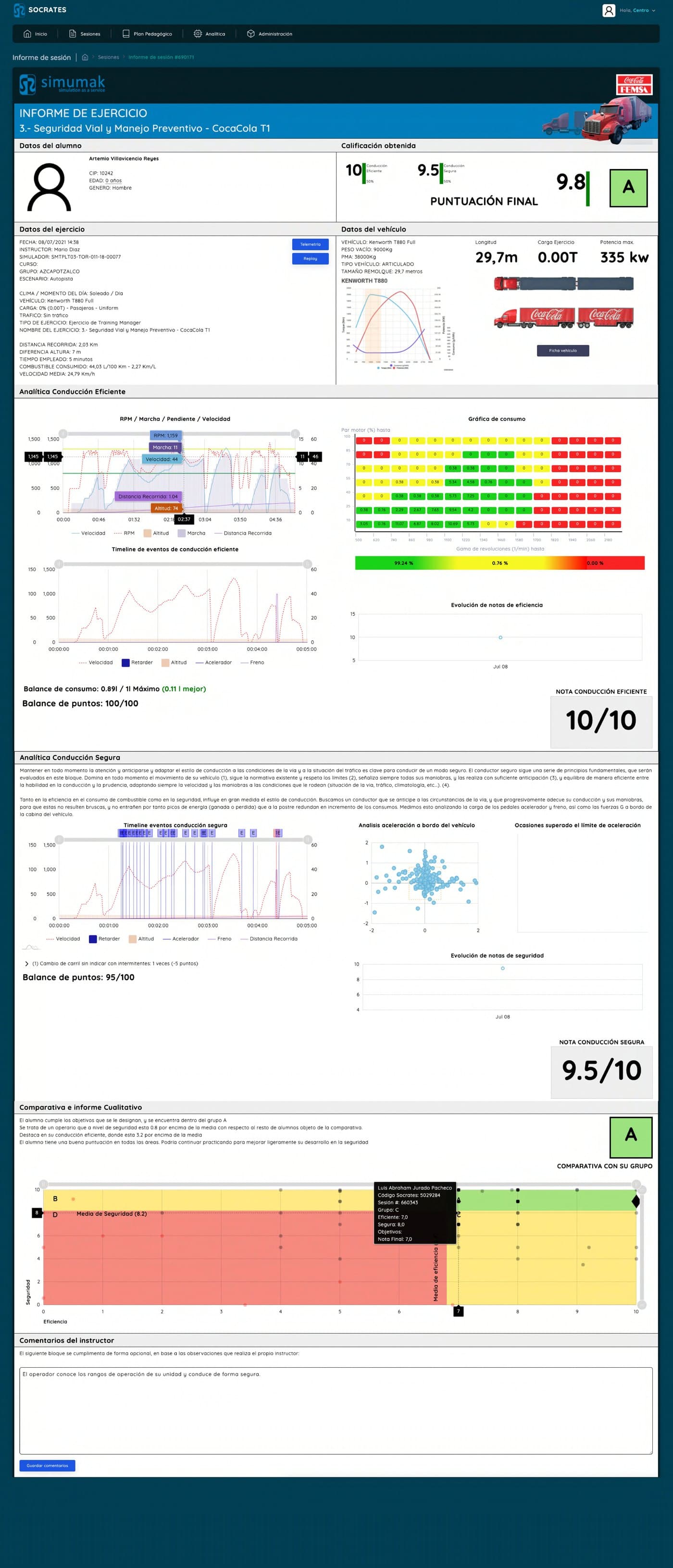Click the left zoom grip of the conducción eficiente timeline
This screenshot has width=673, height=1568.
[x=59, y=563]
